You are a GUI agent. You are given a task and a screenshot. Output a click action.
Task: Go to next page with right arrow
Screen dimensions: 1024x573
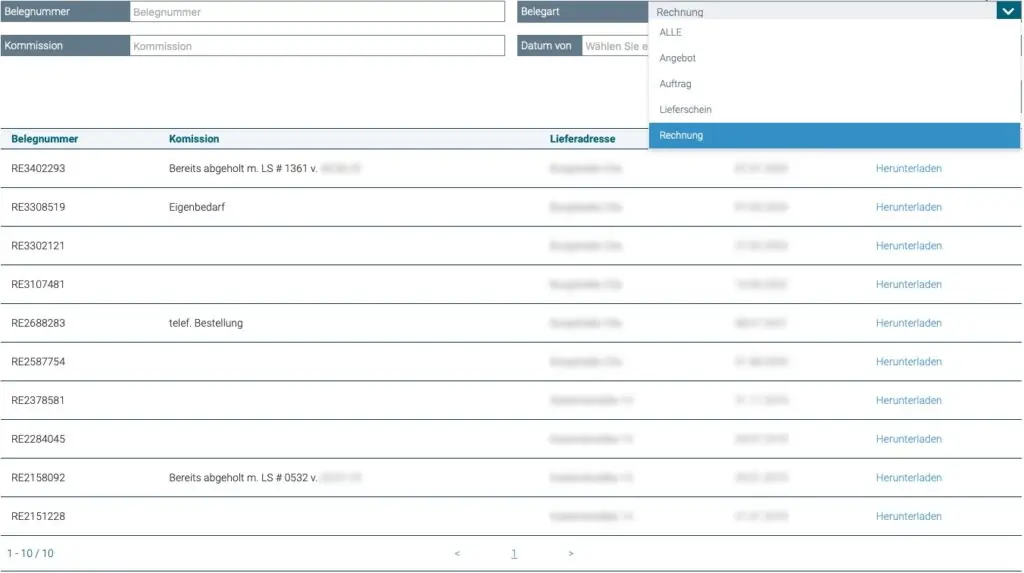[x=571, y=554]
